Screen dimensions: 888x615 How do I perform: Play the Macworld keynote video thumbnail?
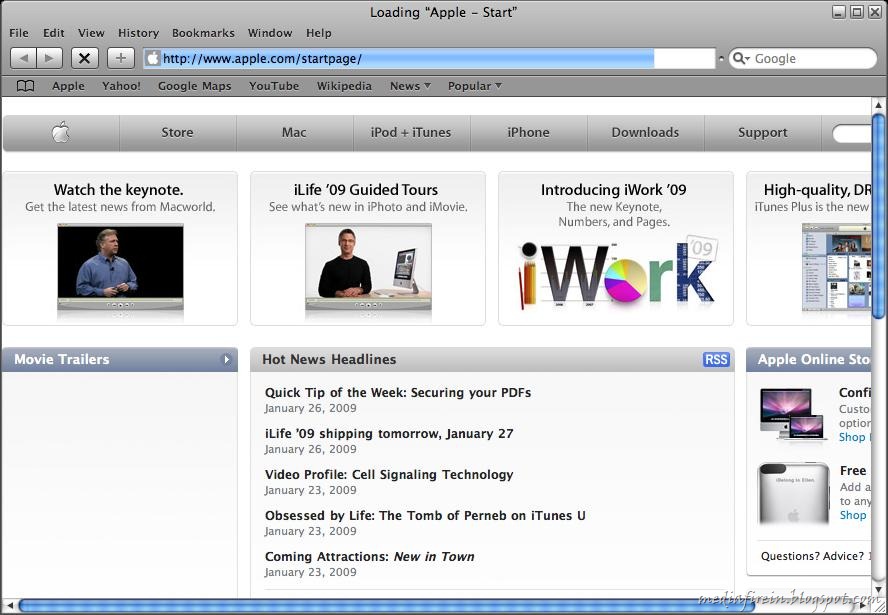(120, 263)
